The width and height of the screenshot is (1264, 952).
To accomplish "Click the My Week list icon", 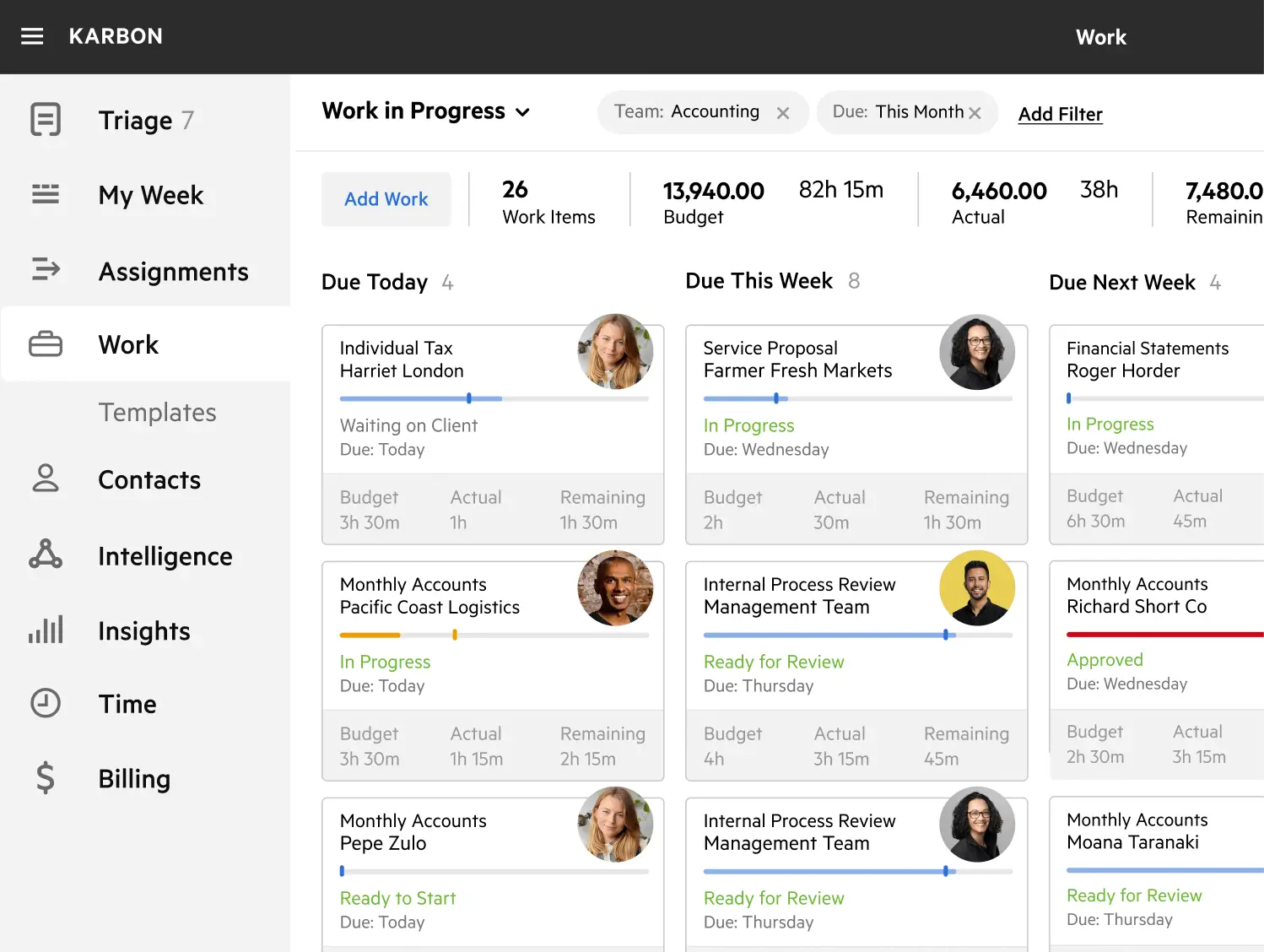I will pos(46,194).
